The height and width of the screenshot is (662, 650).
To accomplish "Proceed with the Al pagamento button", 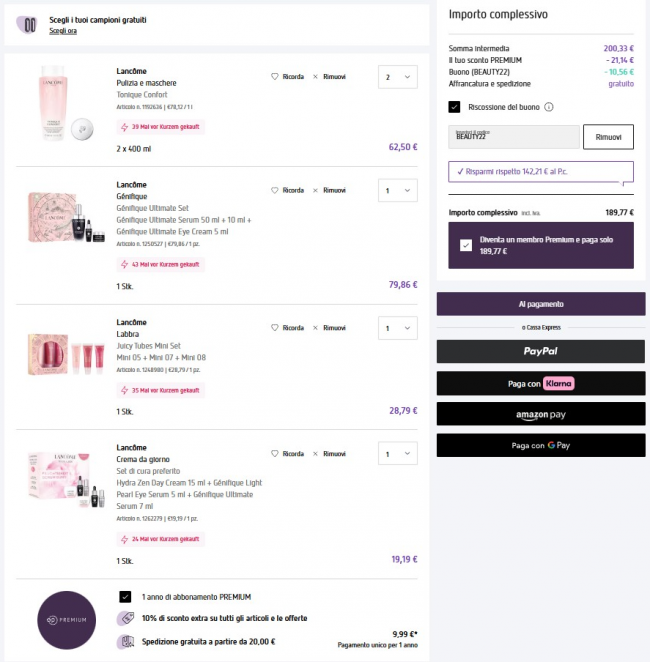I will (541, 304).
